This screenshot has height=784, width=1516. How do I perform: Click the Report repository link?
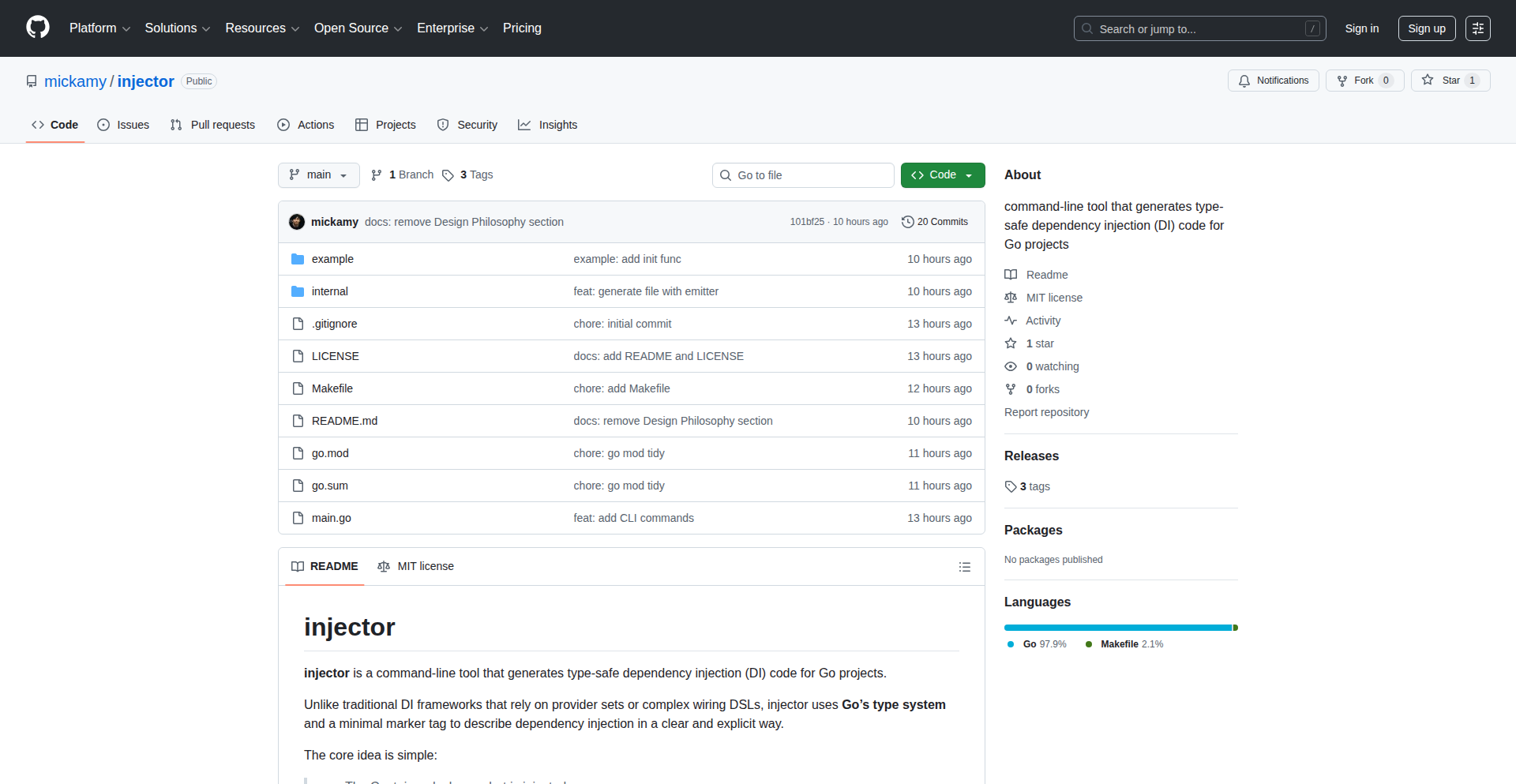(1046, 412)
